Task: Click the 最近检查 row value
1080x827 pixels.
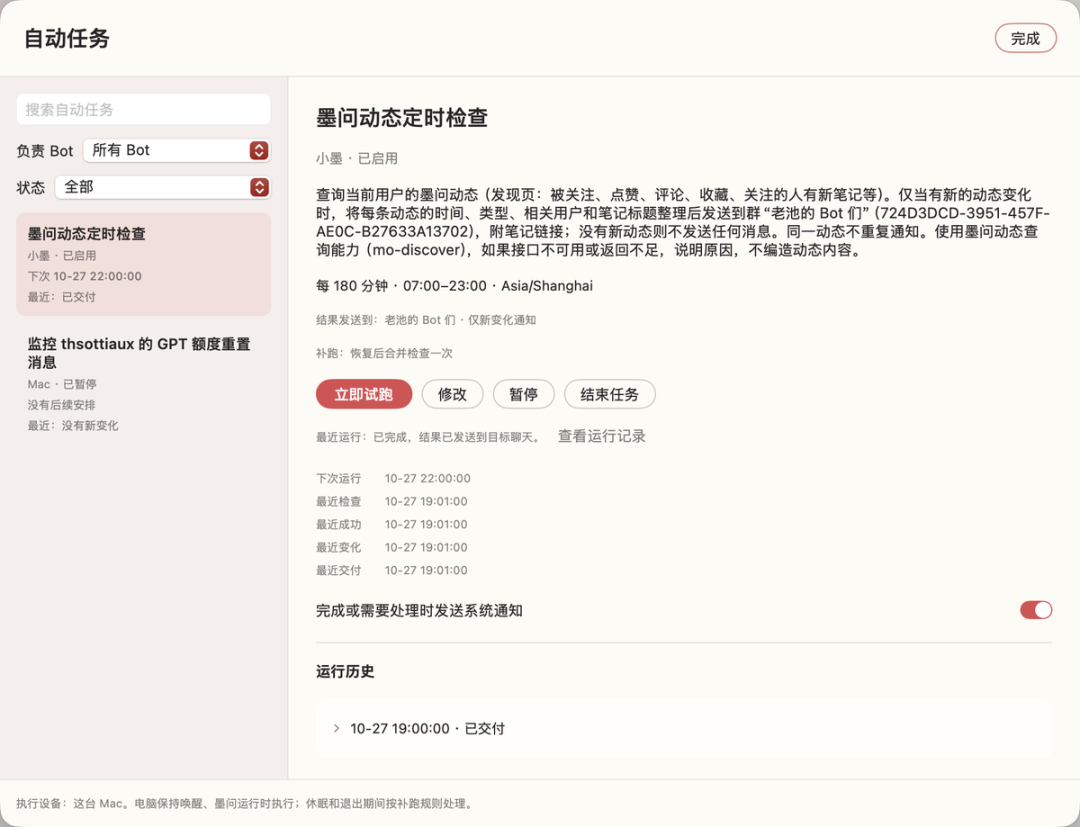Action: point(426,501)
